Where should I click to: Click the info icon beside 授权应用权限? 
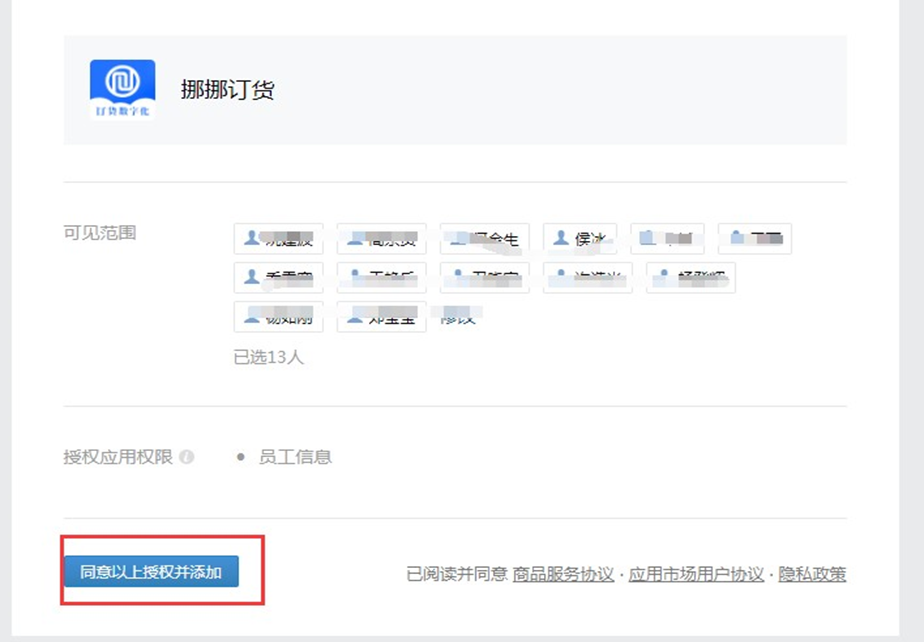pos(186,457)
